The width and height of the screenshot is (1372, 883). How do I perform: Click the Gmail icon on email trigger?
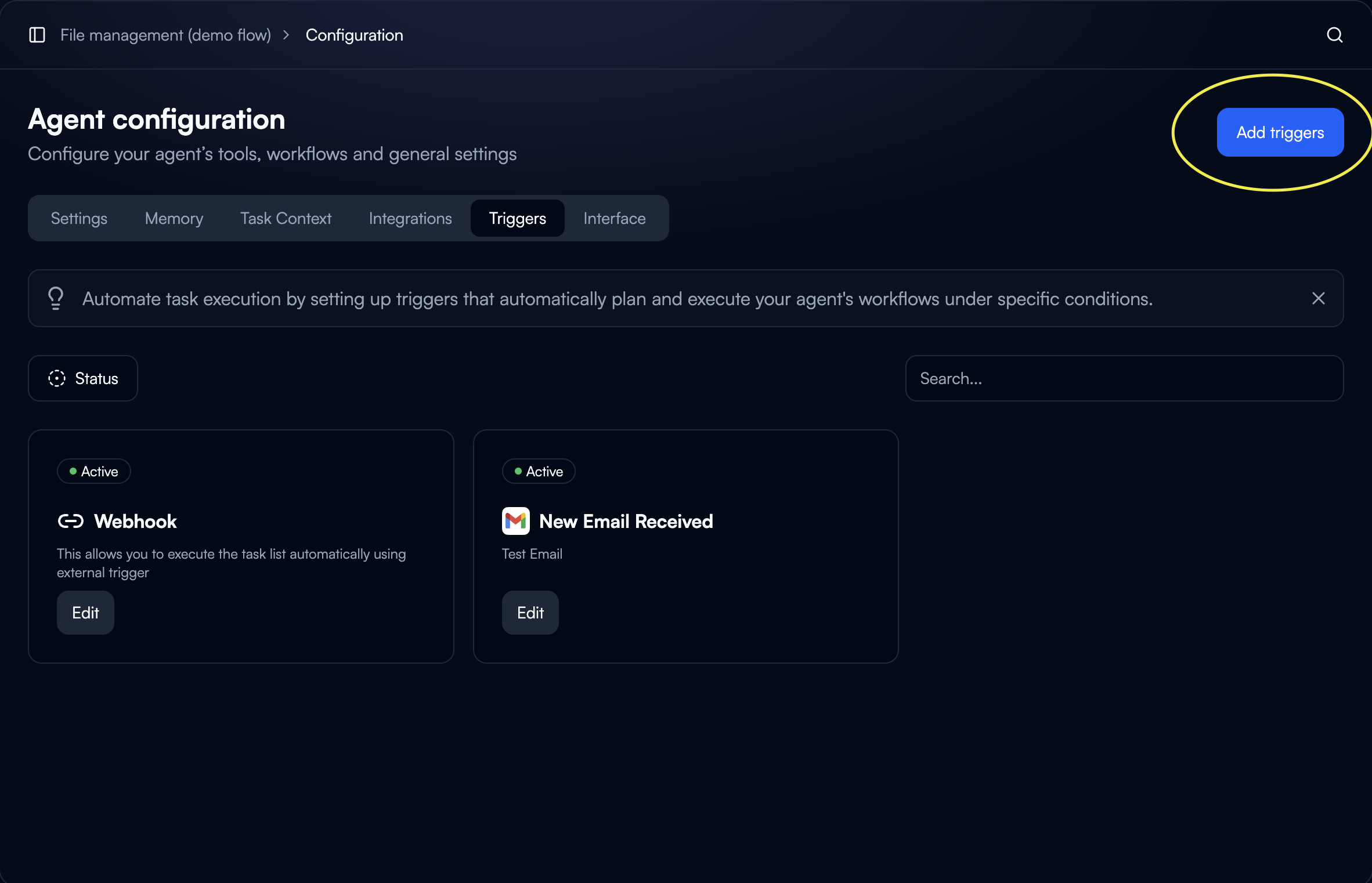click(x=515, y=521)
